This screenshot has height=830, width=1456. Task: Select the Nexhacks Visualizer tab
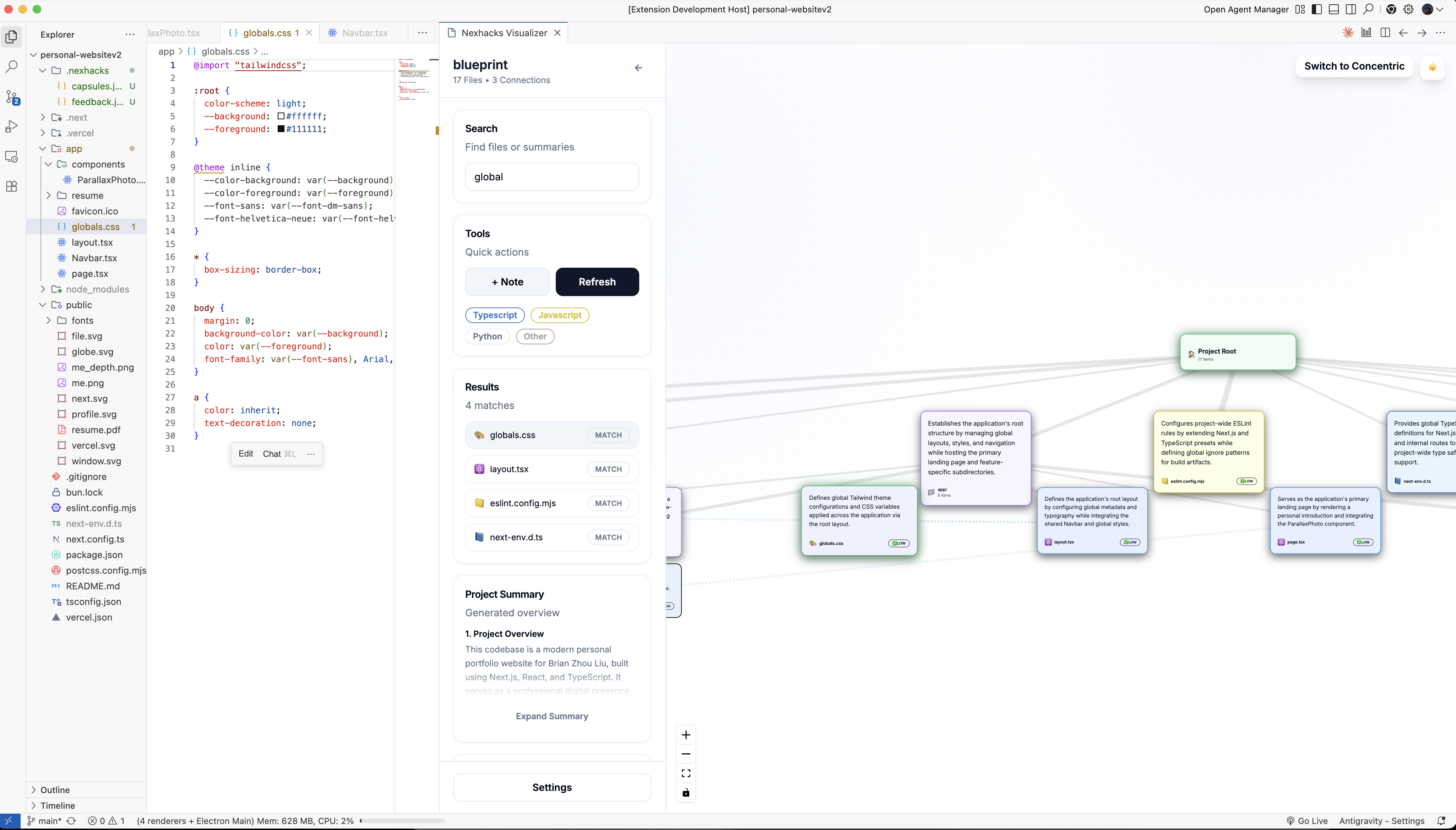coord(504,33)
